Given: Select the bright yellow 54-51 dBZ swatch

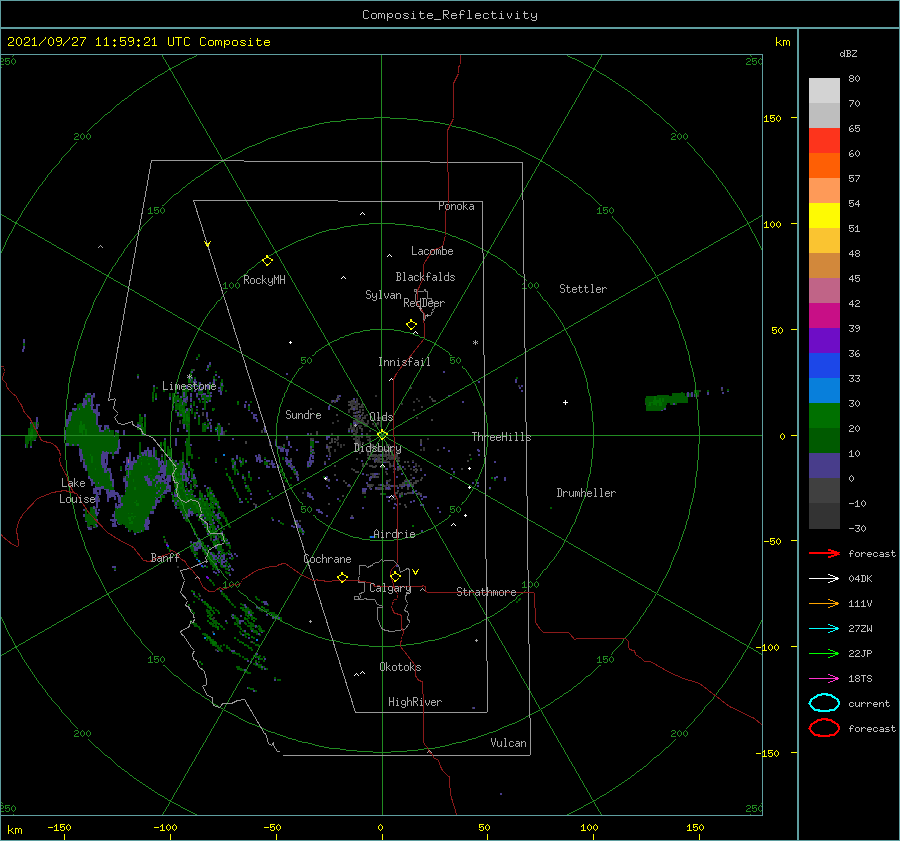Looking at the screenshot, I should [x=824, y=215].
